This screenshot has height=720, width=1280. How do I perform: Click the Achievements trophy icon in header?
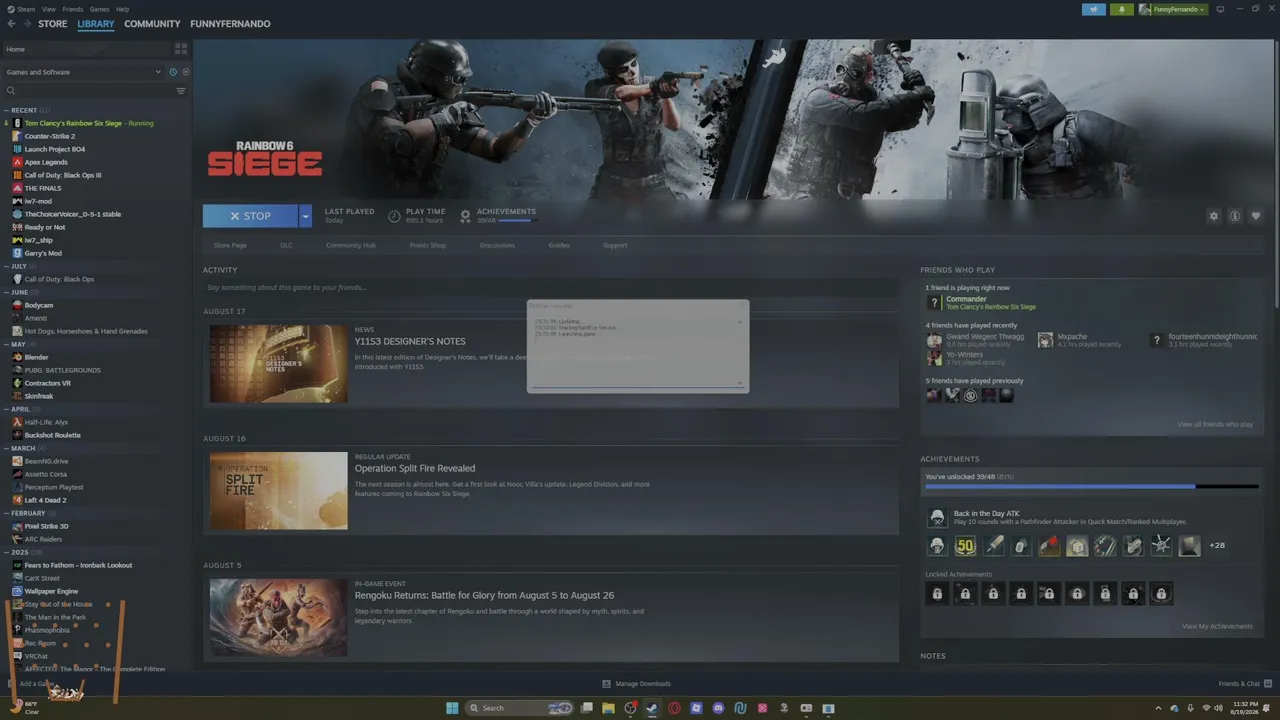pos(465,216)
